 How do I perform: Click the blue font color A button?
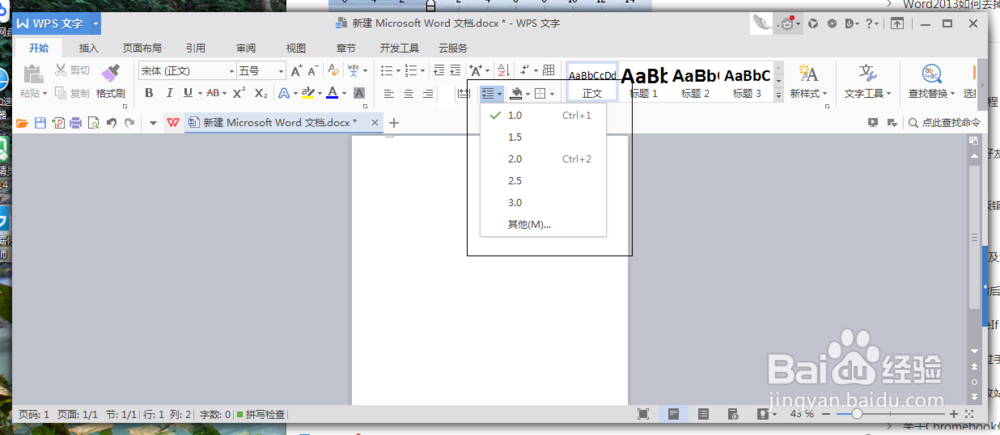332,93
